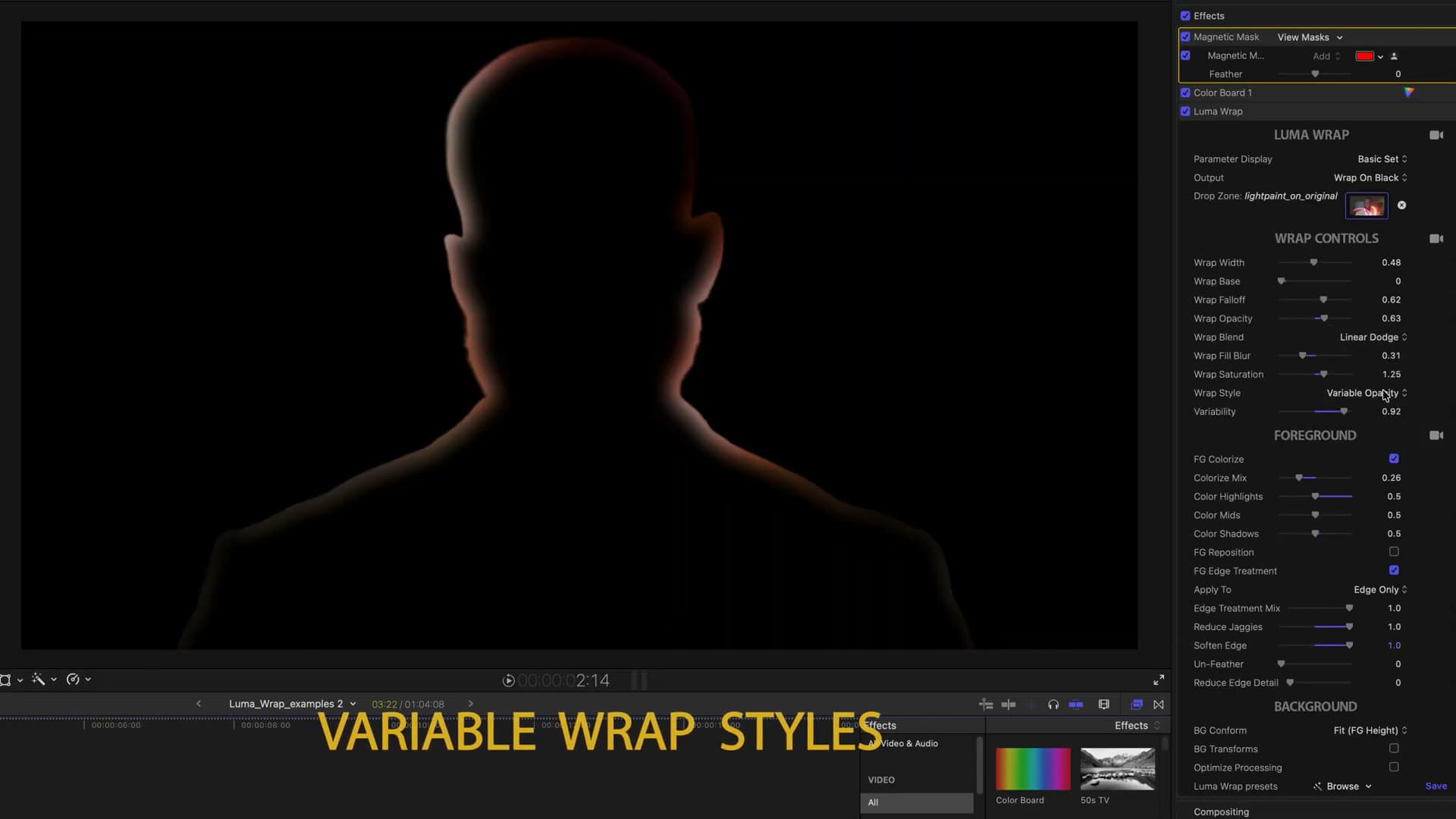Open the Wrap Blend Linear Dodge dropdown
The width and height of the screenshot is (1456, 819).
1373,337
